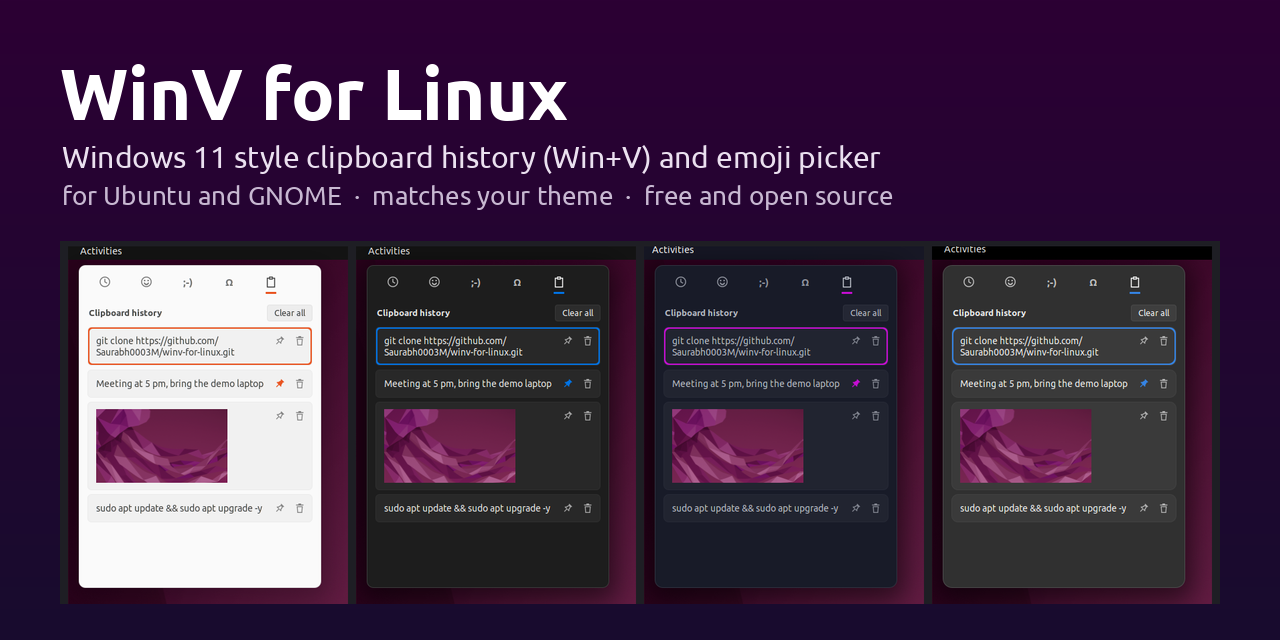Open the omega symbols tab in the purple-accent panel
This screenshot has height=640, width=1280.
(x=805, y=284)
